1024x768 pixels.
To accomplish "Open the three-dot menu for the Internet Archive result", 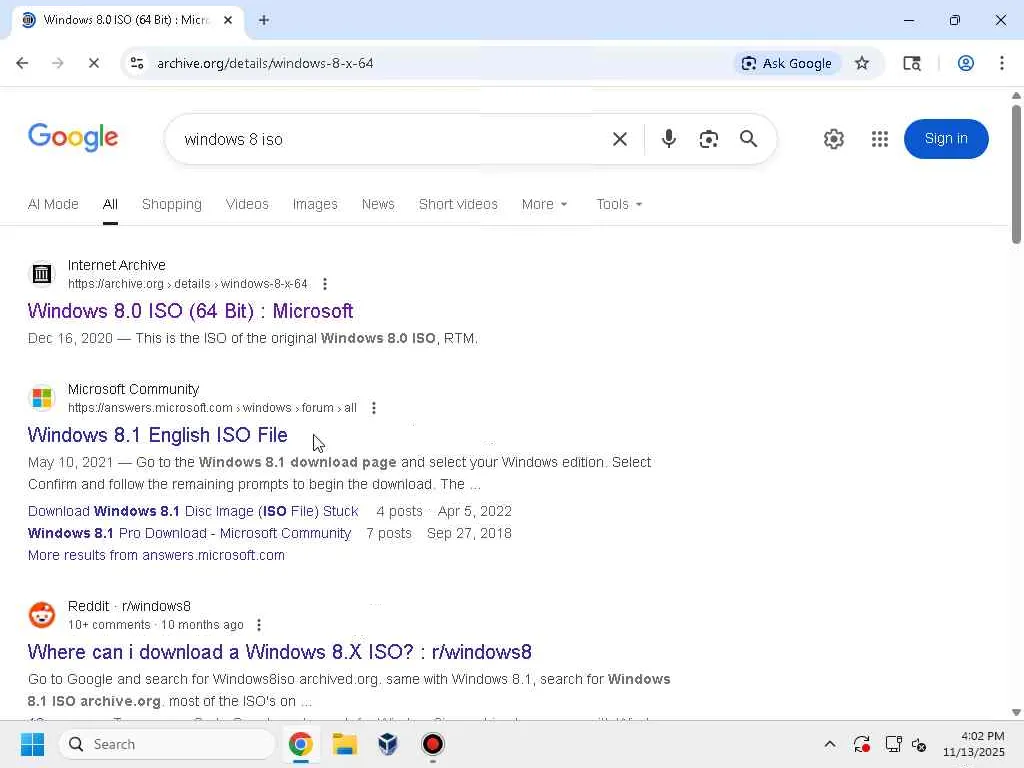I will pyautogui.click(x=325, y=284).
